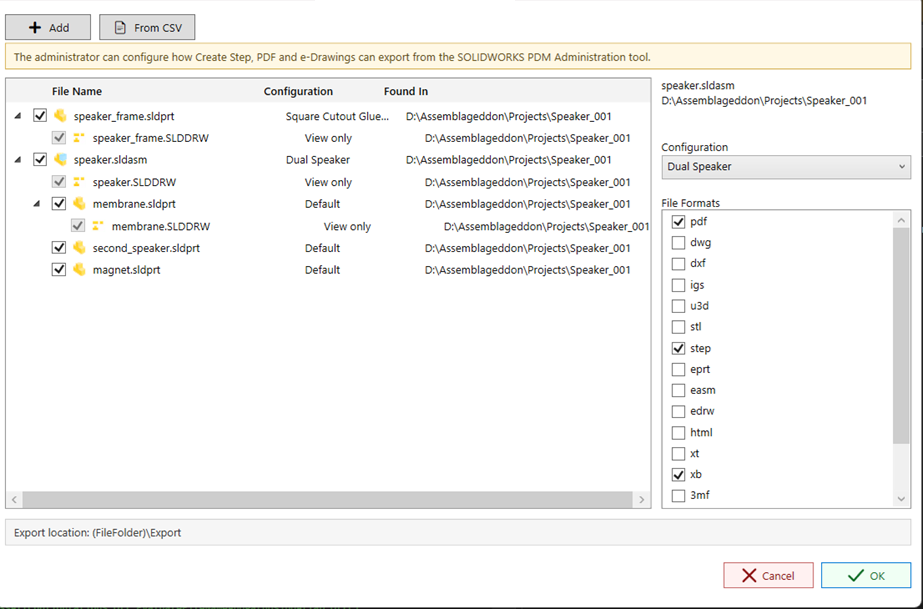
Task: Click the File Formats scroll-up arrow
Action: point(901,220)
